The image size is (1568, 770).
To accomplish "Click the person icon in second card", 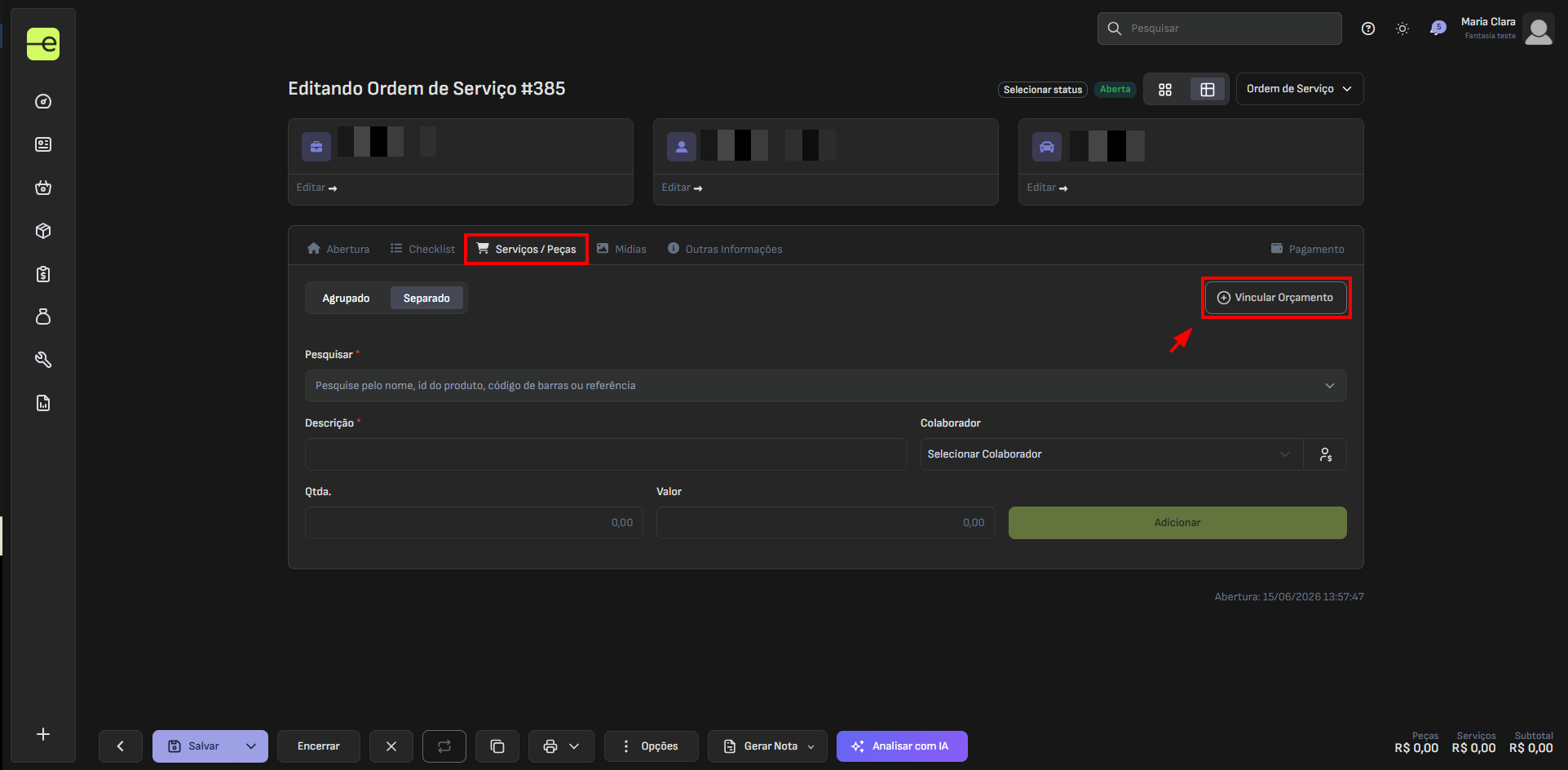I will click(682, 147).
